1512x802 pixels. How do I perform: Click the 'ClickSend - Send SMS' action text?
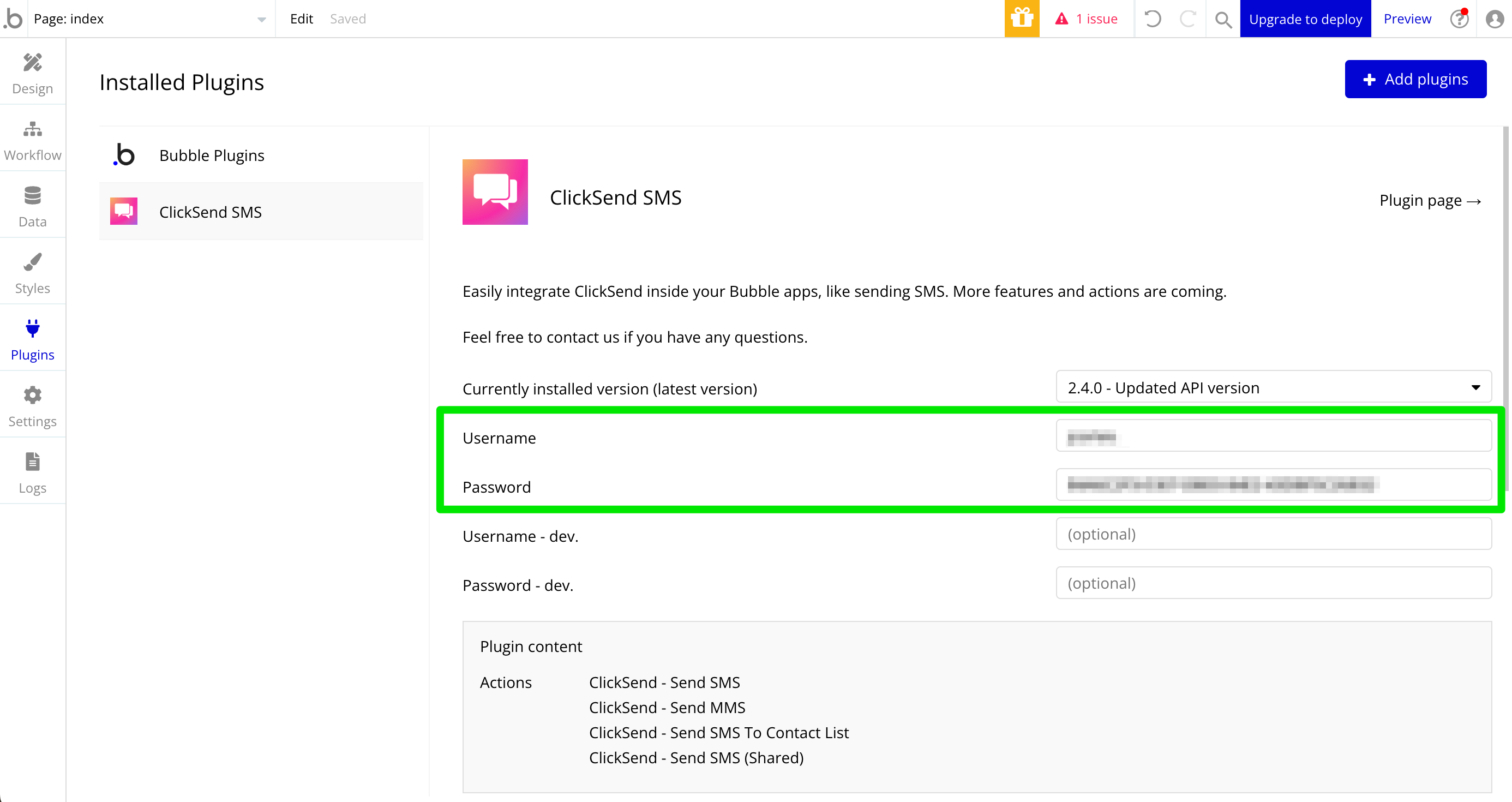click(x=664, y=682)
